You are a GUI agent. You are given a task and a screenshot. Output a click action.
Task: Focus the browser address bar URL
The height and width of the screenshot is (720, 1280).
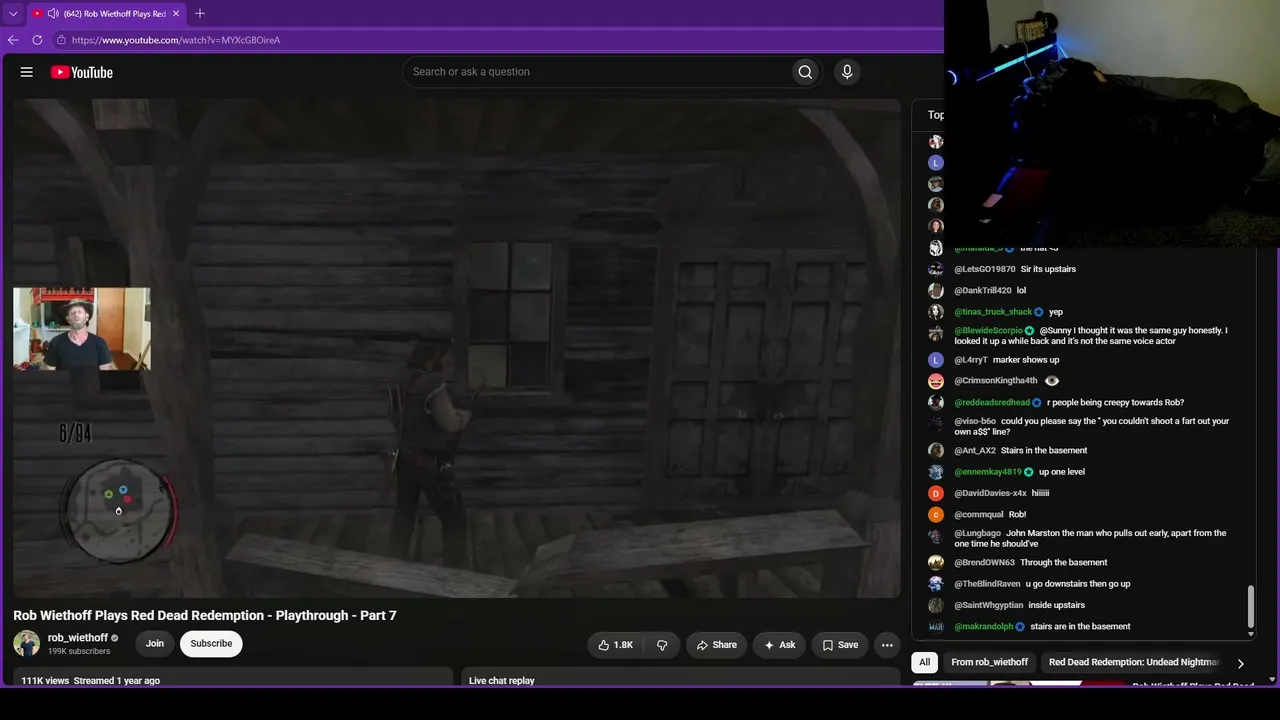click(x=176, y=40)
